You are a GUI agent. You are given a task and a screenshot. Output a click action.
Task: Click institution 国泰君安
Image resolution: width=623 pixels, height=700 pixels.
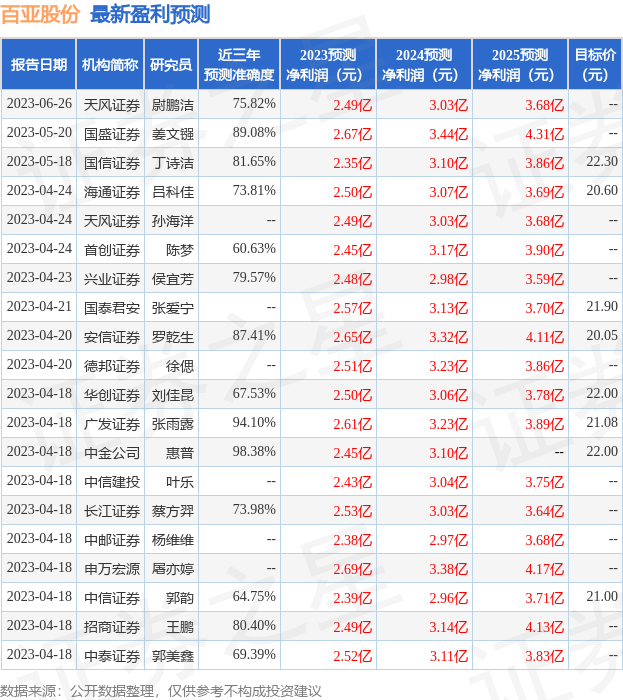pos(112,308)
